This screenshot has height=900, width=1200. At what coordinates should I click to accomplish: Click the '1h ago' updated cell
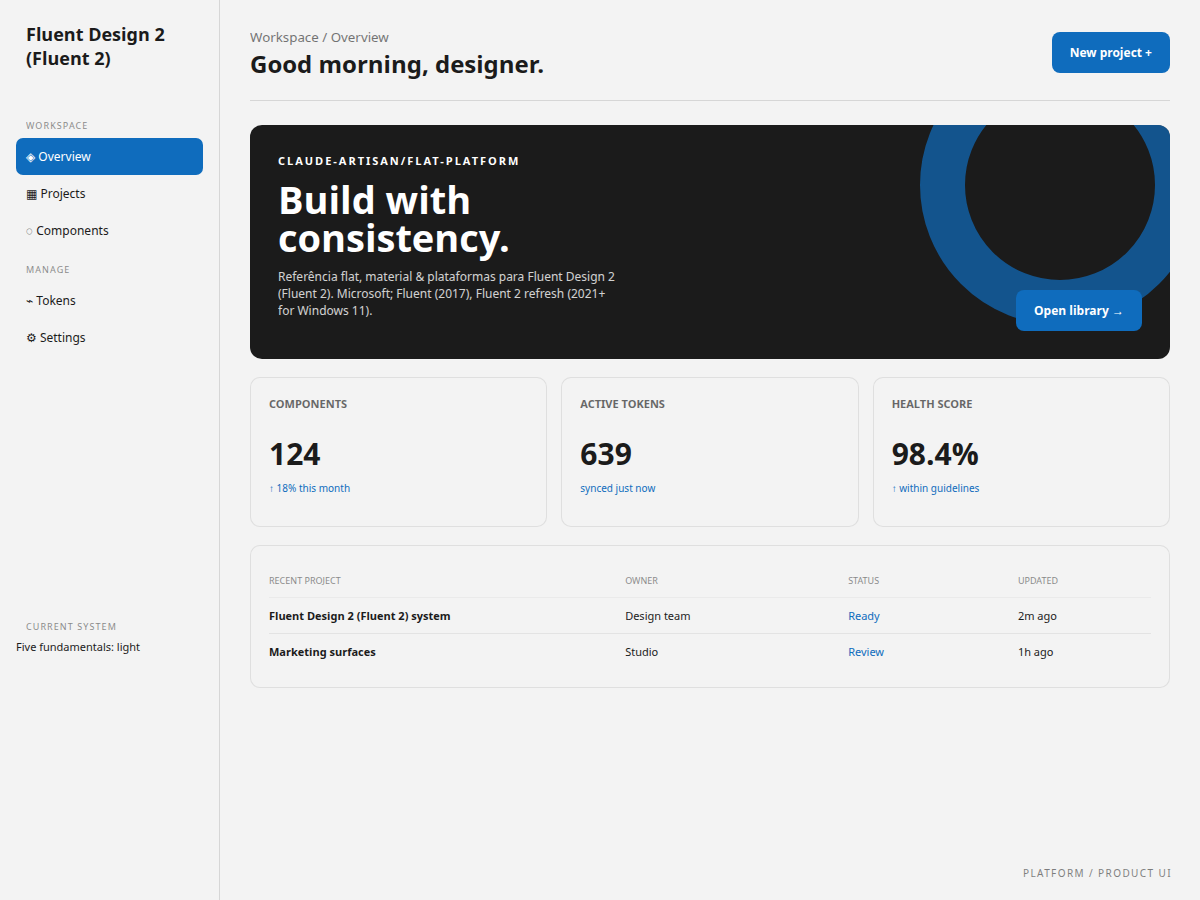click(1036, 652)
